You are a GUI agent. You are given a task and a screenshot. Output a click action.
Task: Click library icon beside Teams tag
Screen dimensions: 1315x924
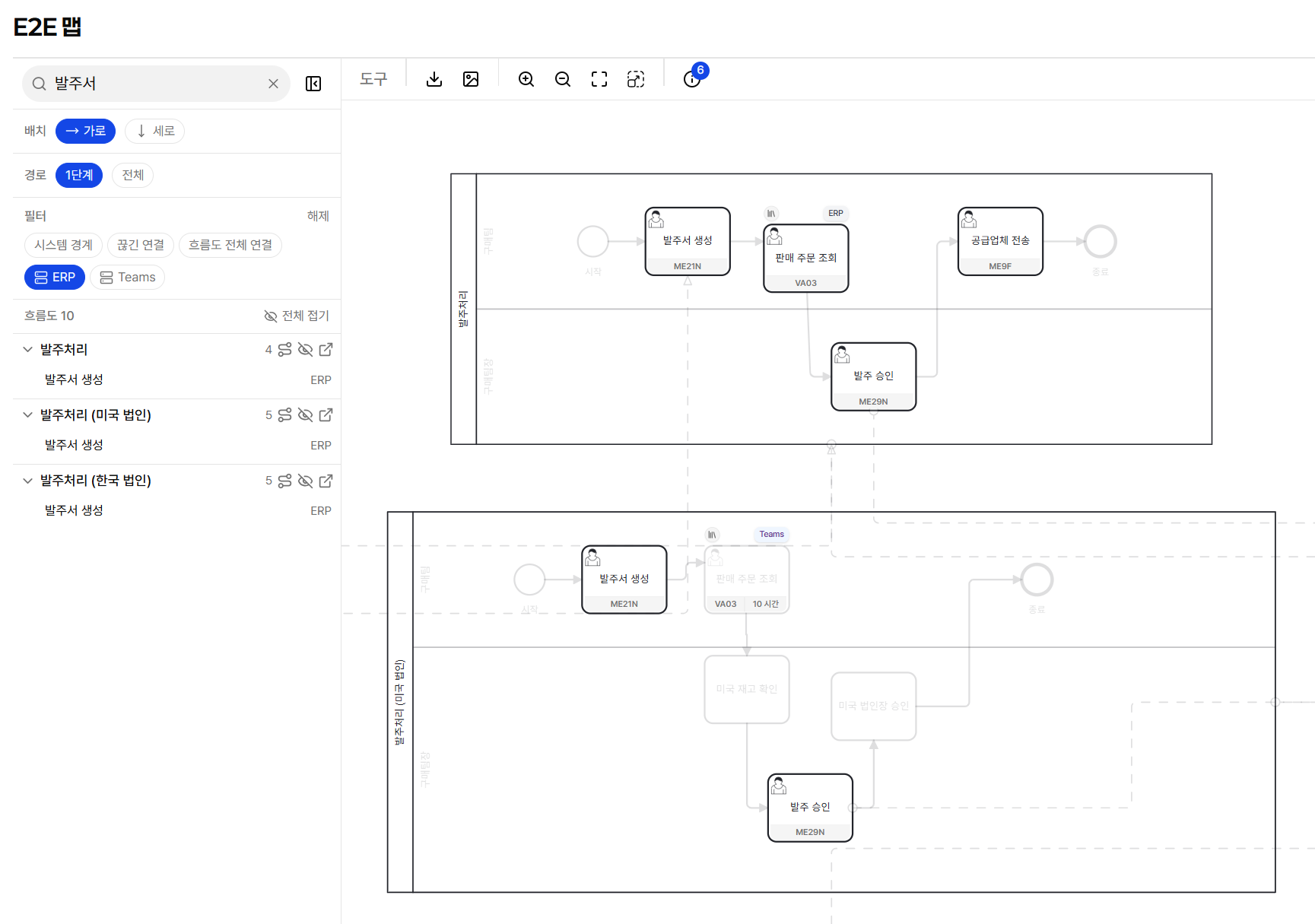point(712,535)
